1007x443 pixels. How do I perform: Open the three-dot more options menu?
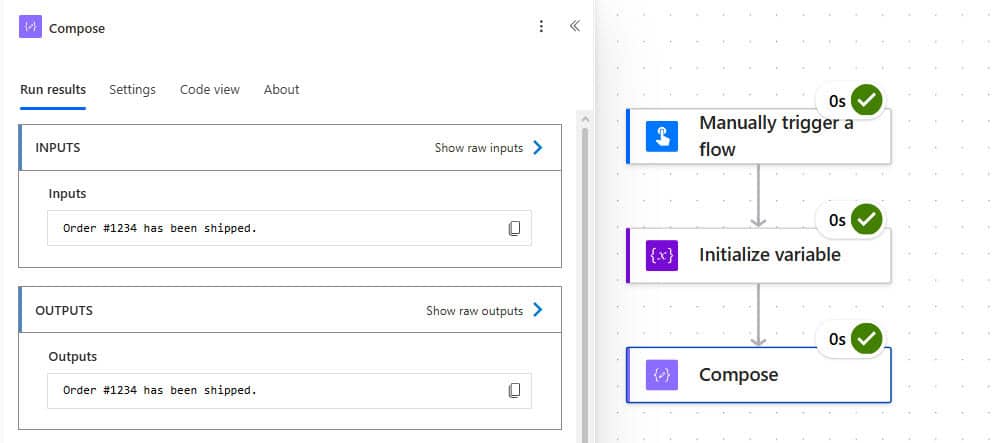pos(541,26)
